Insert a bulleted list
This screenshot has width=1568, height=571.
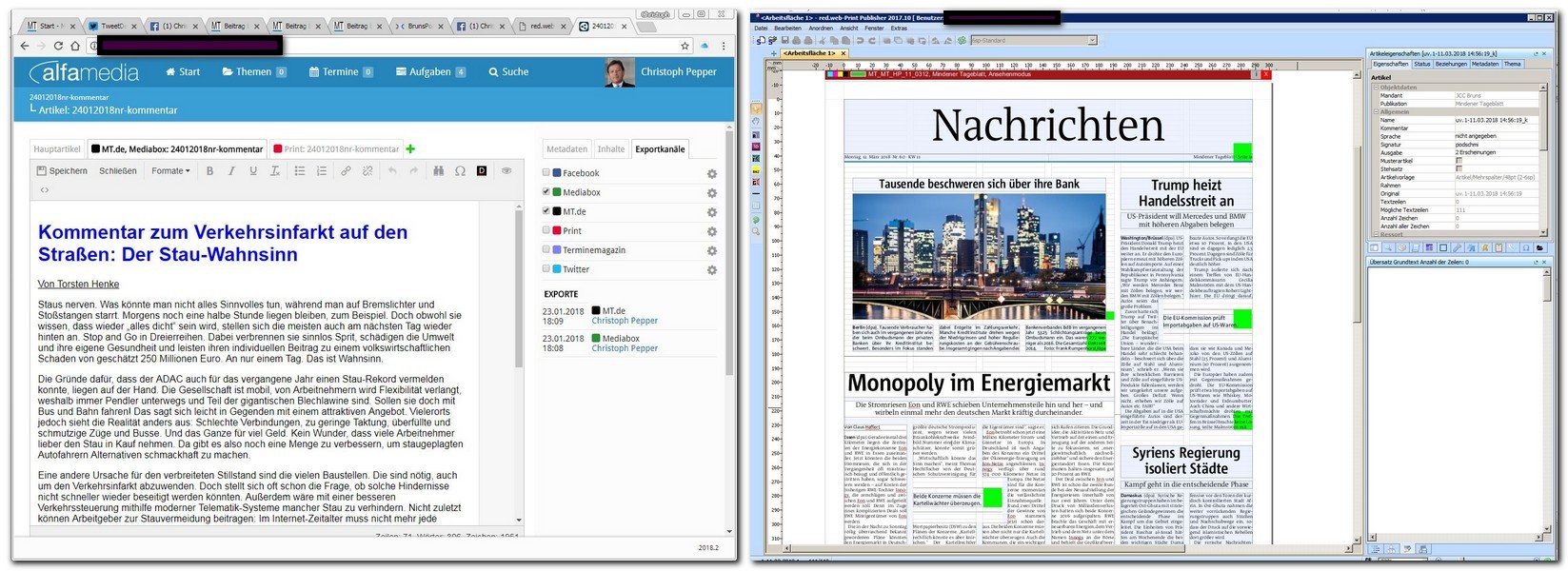(x=299, y=170)
